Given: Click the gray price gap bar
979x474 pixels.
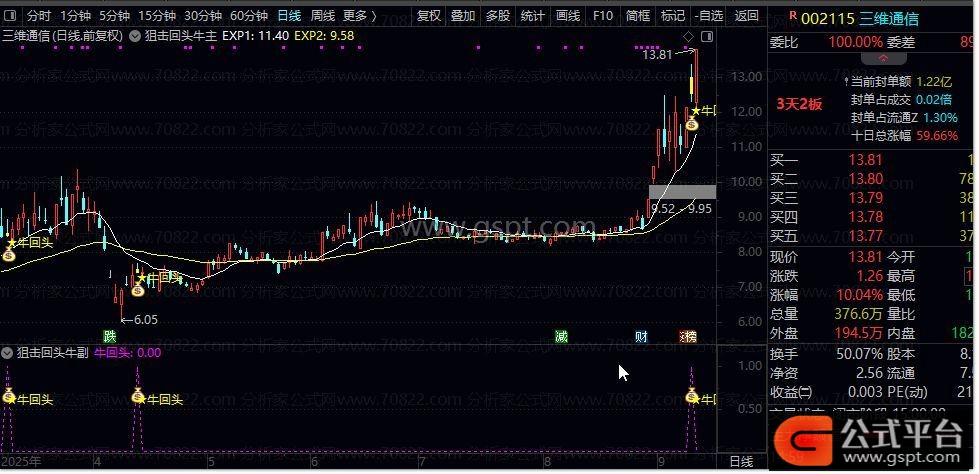Looking at the screenshot, I should coord(682,191).
